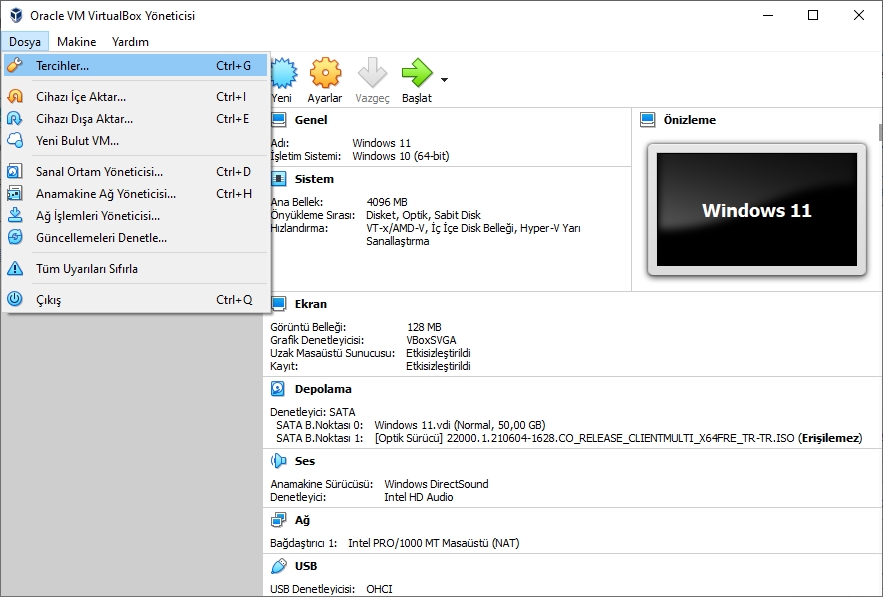Click the Vazgeç gray arrow toolbar icon
Screen dimensions: 883x597
coord(372,73)
